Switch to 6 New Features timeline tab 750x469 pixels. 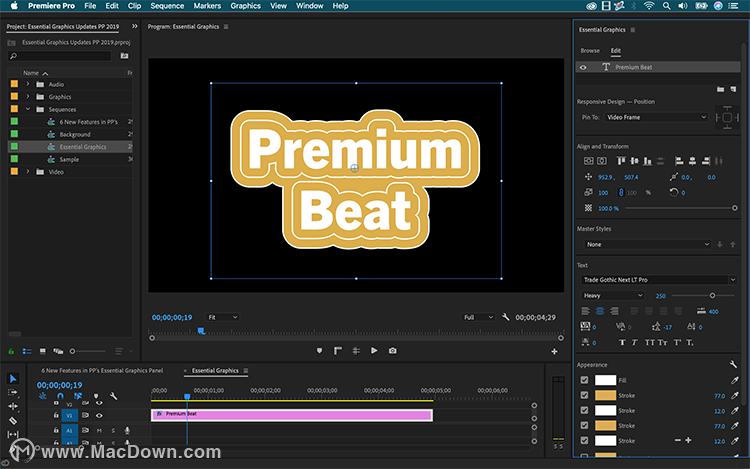pos(102,371)
